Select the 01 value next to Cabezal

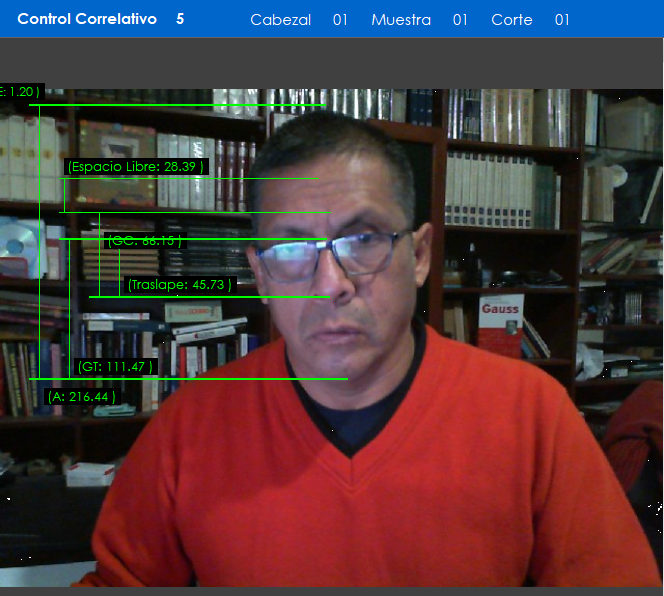click(x=340, y=20)
